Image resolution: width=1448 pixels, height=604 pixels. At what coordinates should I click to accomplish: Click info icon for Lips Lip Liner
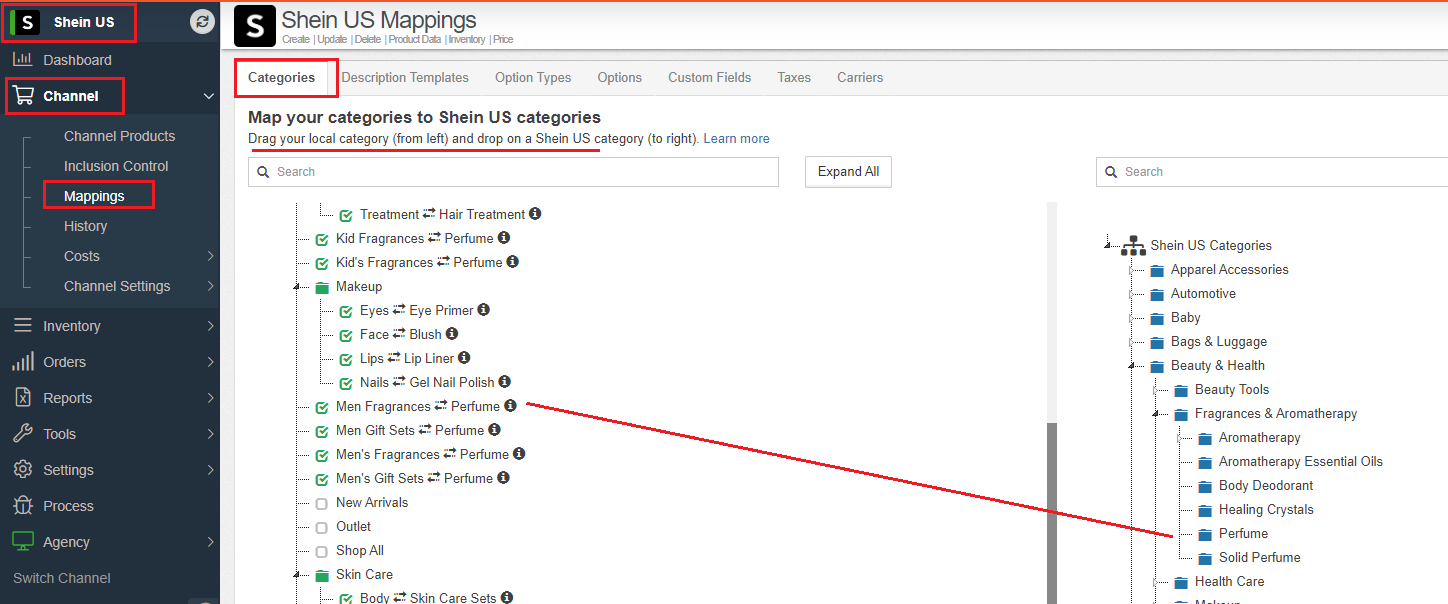(464, 358)
